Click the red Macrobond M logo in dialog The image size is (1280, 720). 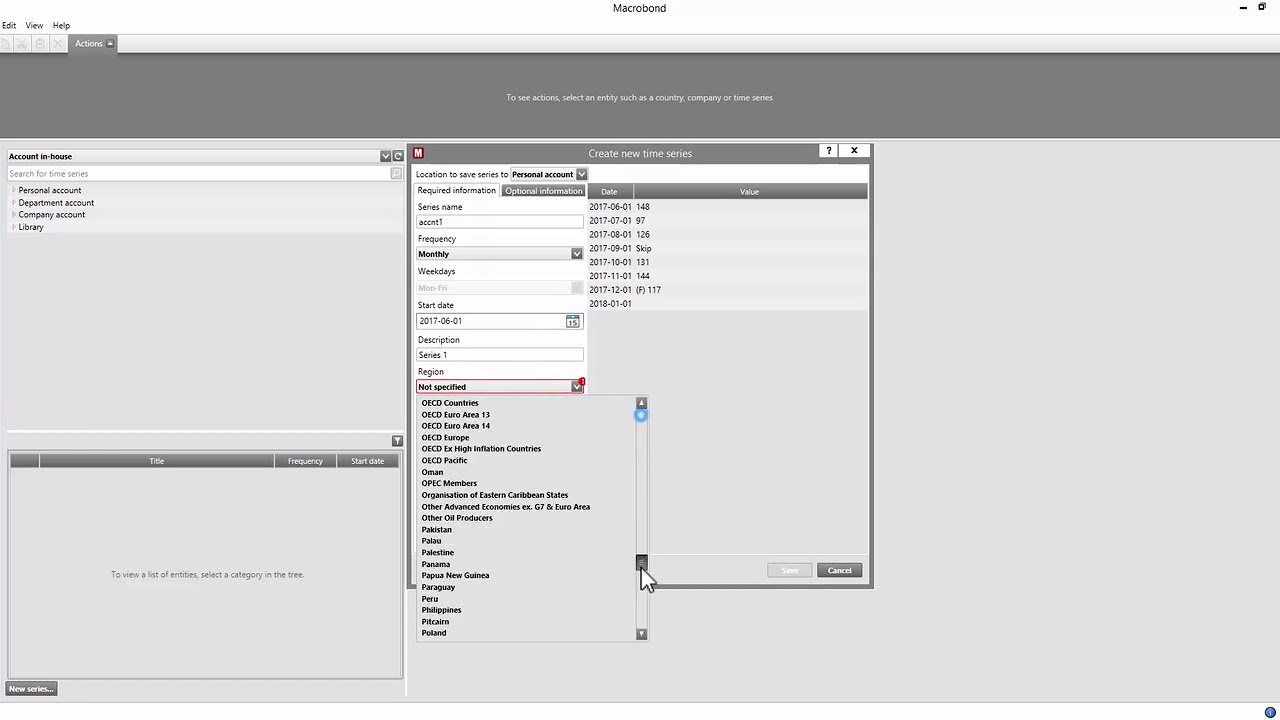click(x=418, y=153)
